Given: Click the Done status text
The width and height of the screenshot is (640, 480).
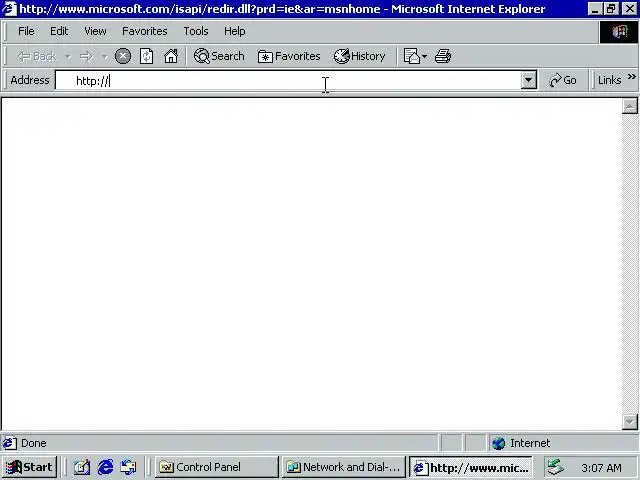Looking at the screenshot, I should [x=33, y=443].
